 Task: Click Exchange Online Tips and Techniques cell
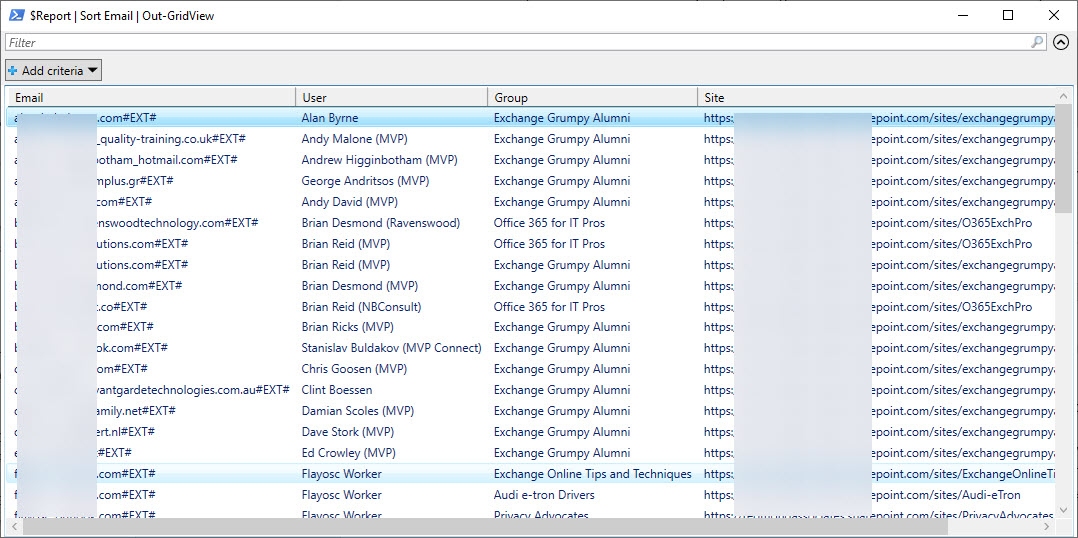coord(592,474)
